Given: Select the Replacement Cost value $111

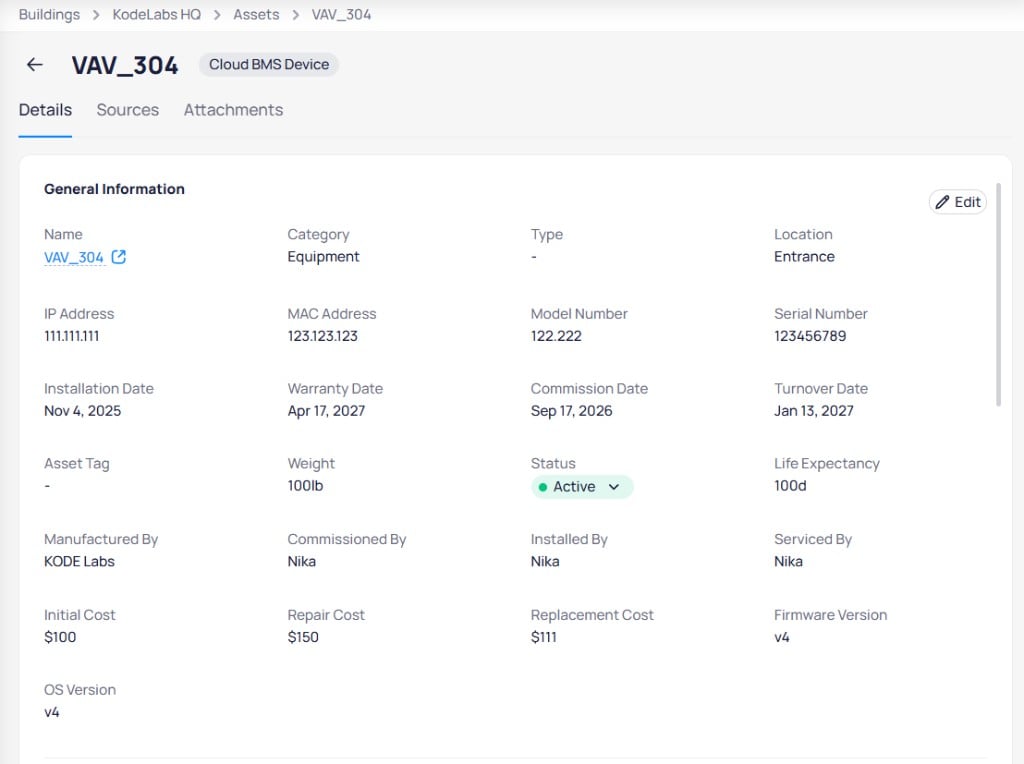Looking at the screenshot, I should click(x=543, y=637).
